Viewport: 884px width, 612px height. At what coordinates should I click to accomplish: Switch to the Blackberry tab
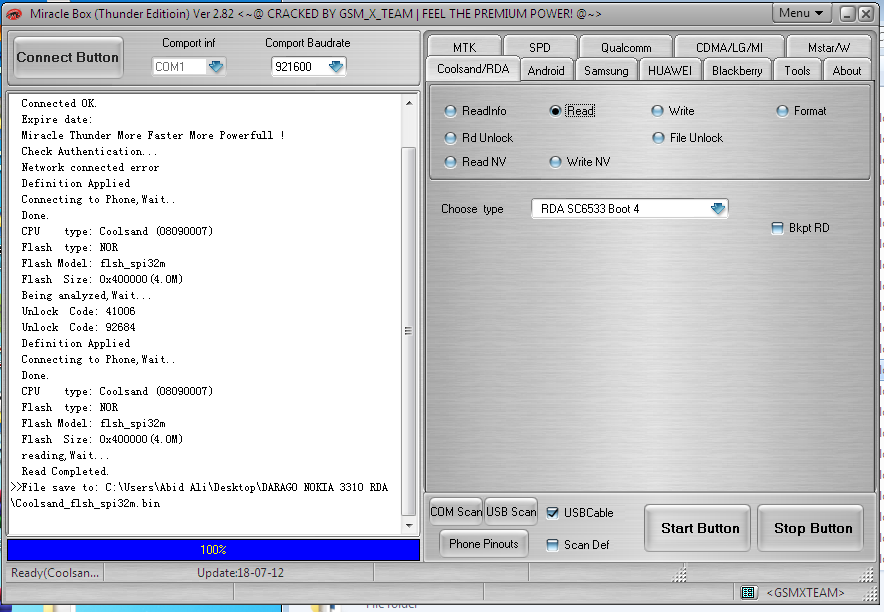coord(737,70)
